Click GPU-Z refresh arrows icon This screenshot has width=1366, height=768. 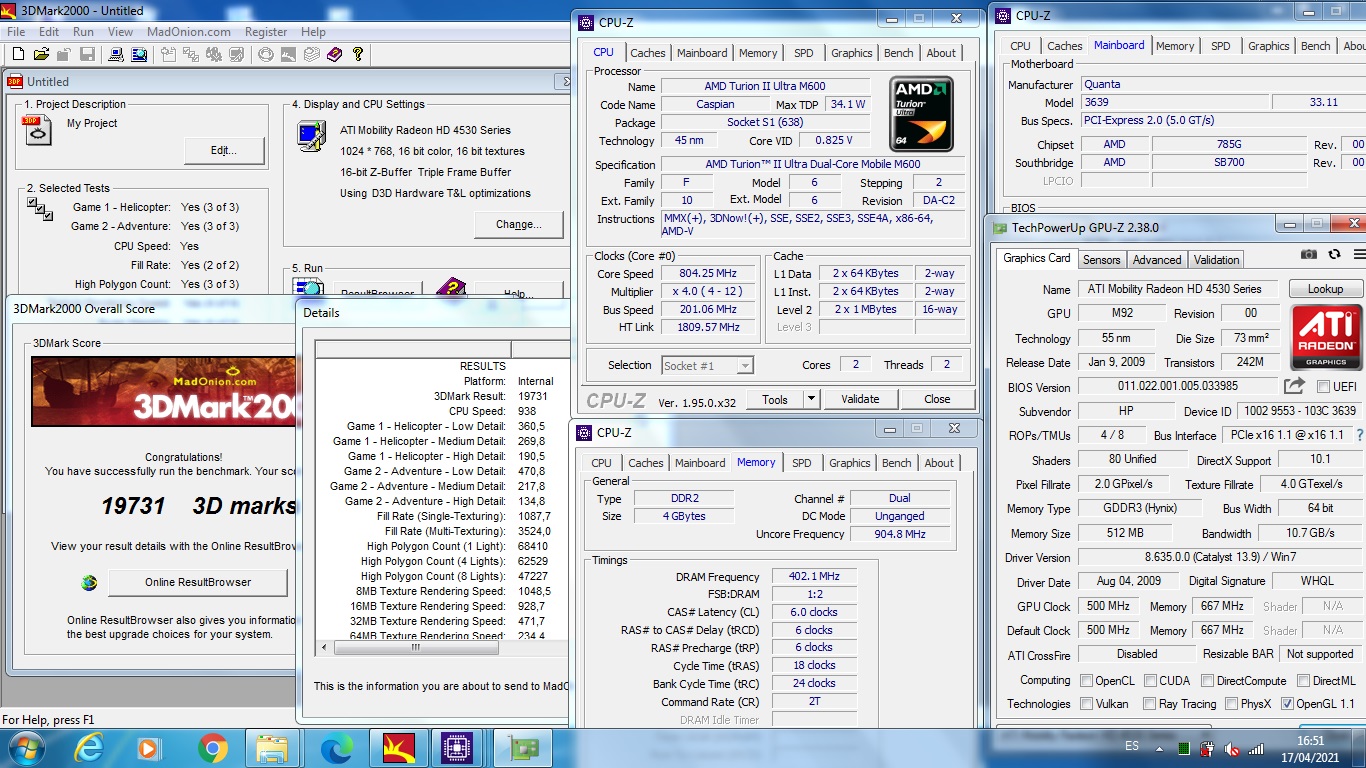tap(1334, 255)
